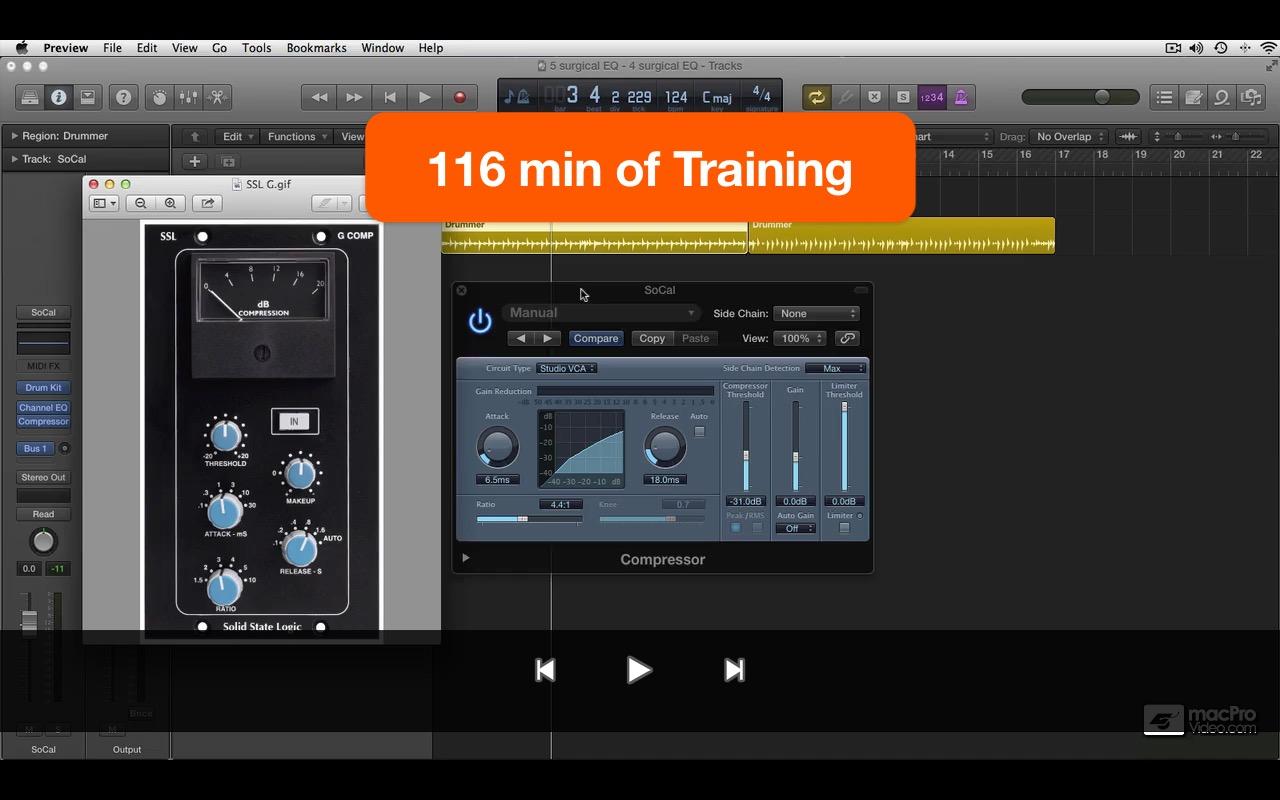Open the Circuit Type Studio VCA dropdown
1280x800 pixels.
pos(566,368)
